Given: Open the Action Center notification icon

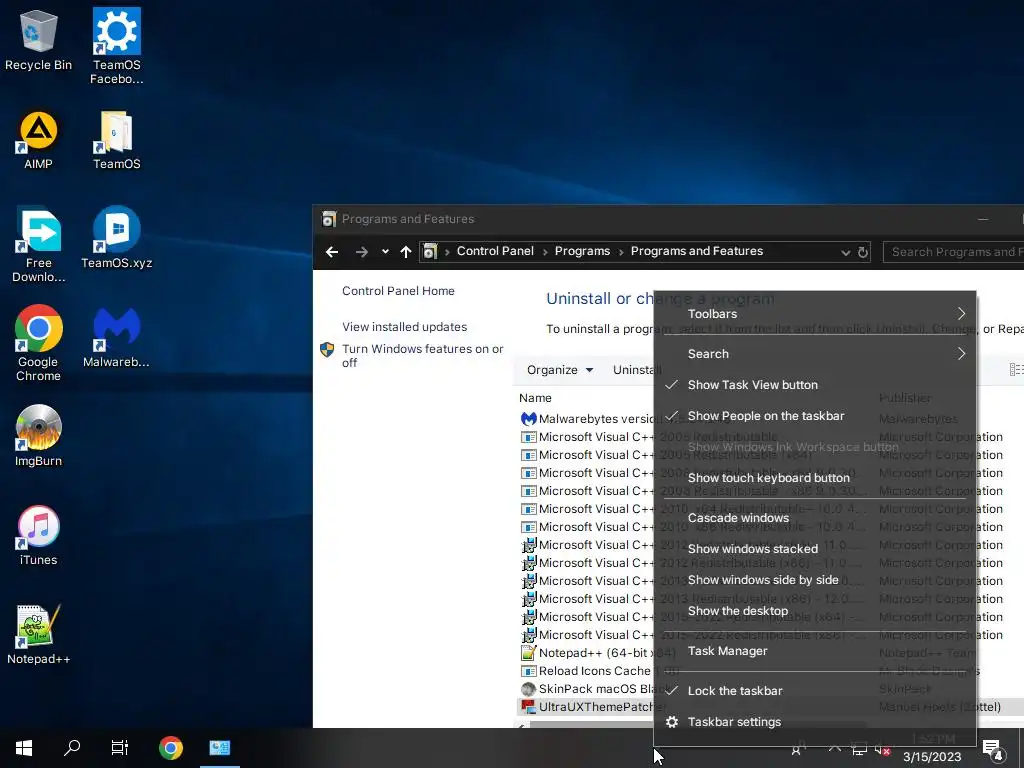Looking at the screenshot, I should (x=993, y=748).
